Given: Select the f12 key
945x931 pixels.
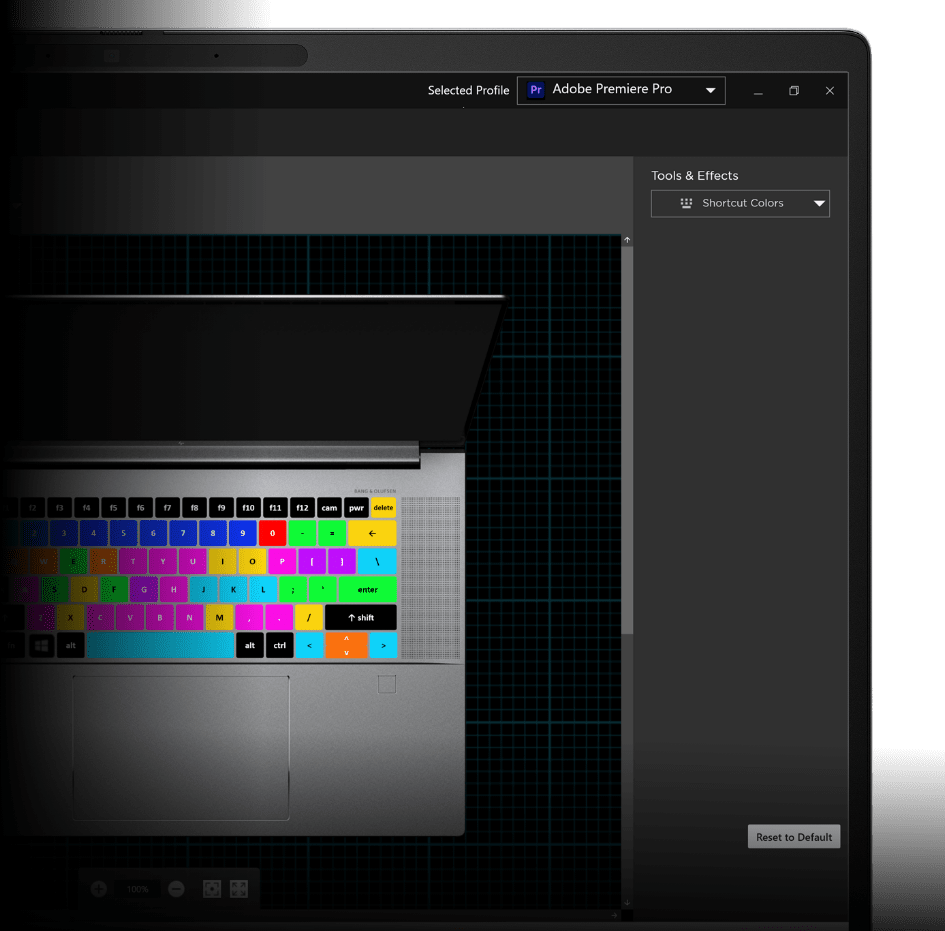Looking at the screenshot, I should (x=303, y=507).
